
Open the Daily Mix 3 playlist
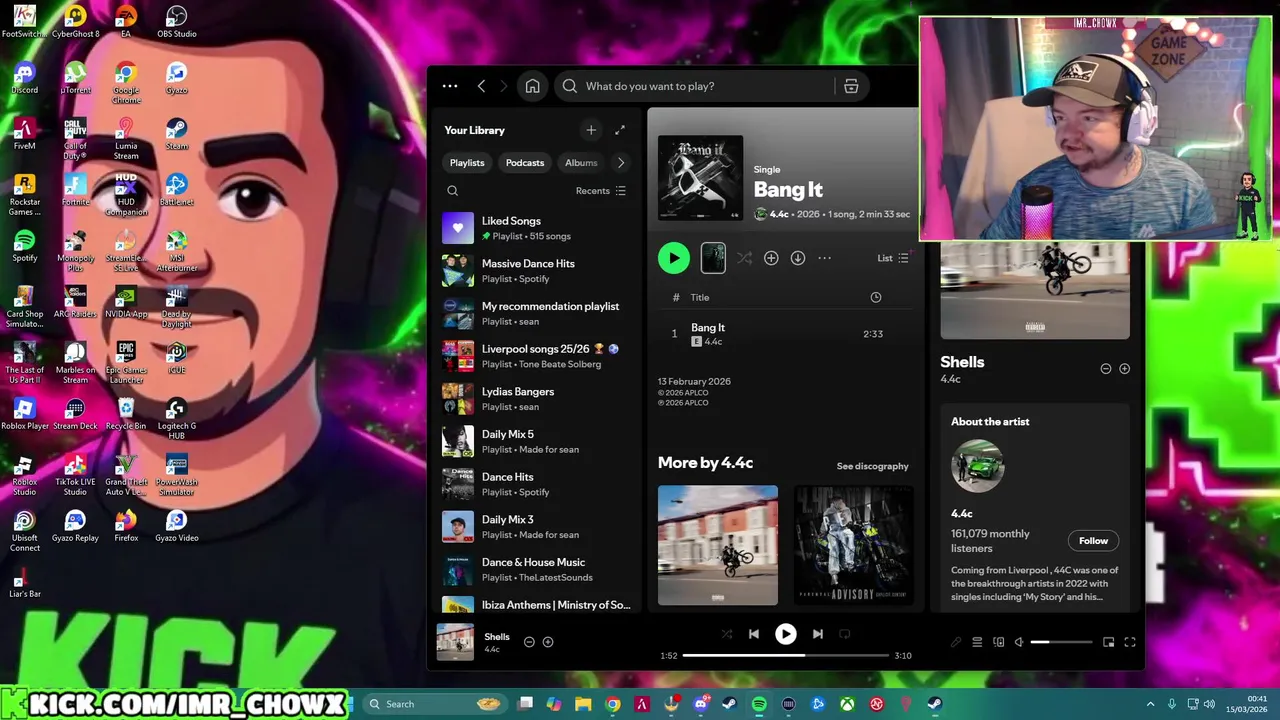coord(538,527)
